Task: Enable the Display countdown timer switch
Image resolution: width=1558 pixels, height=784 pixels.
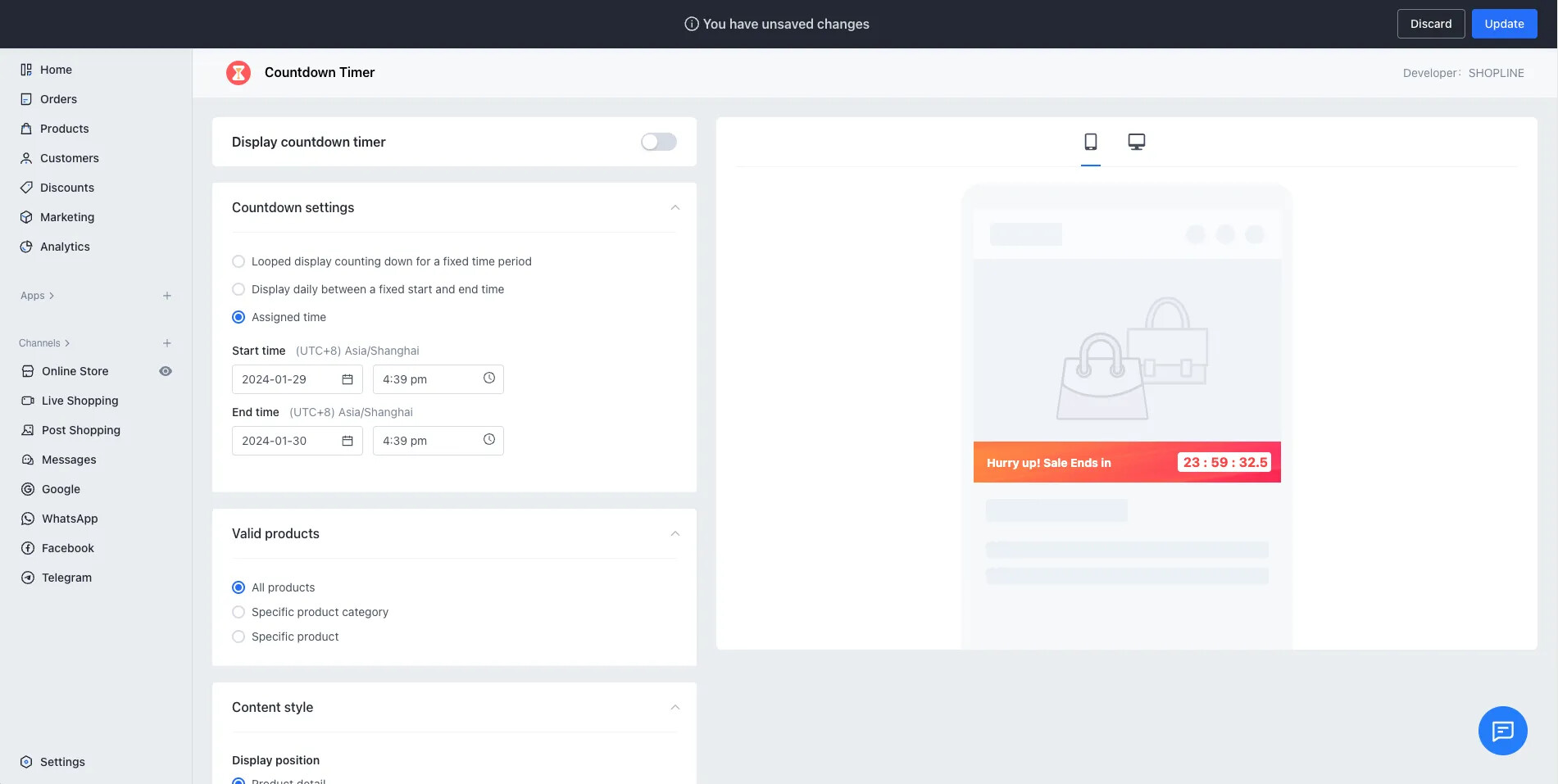Action: click(658, 142)
